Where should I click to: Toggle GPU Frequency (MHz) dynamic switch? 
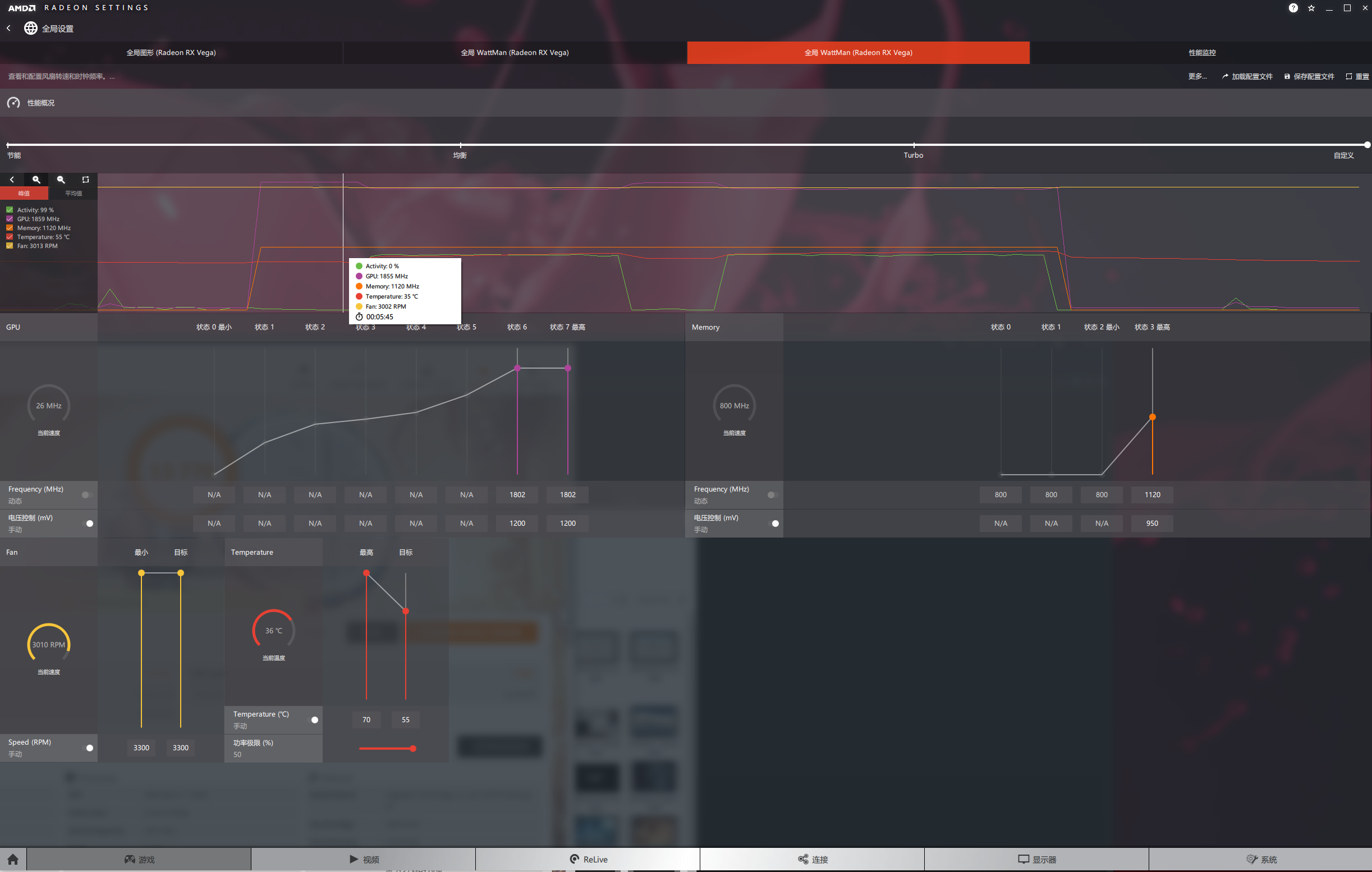click(87, 495)
